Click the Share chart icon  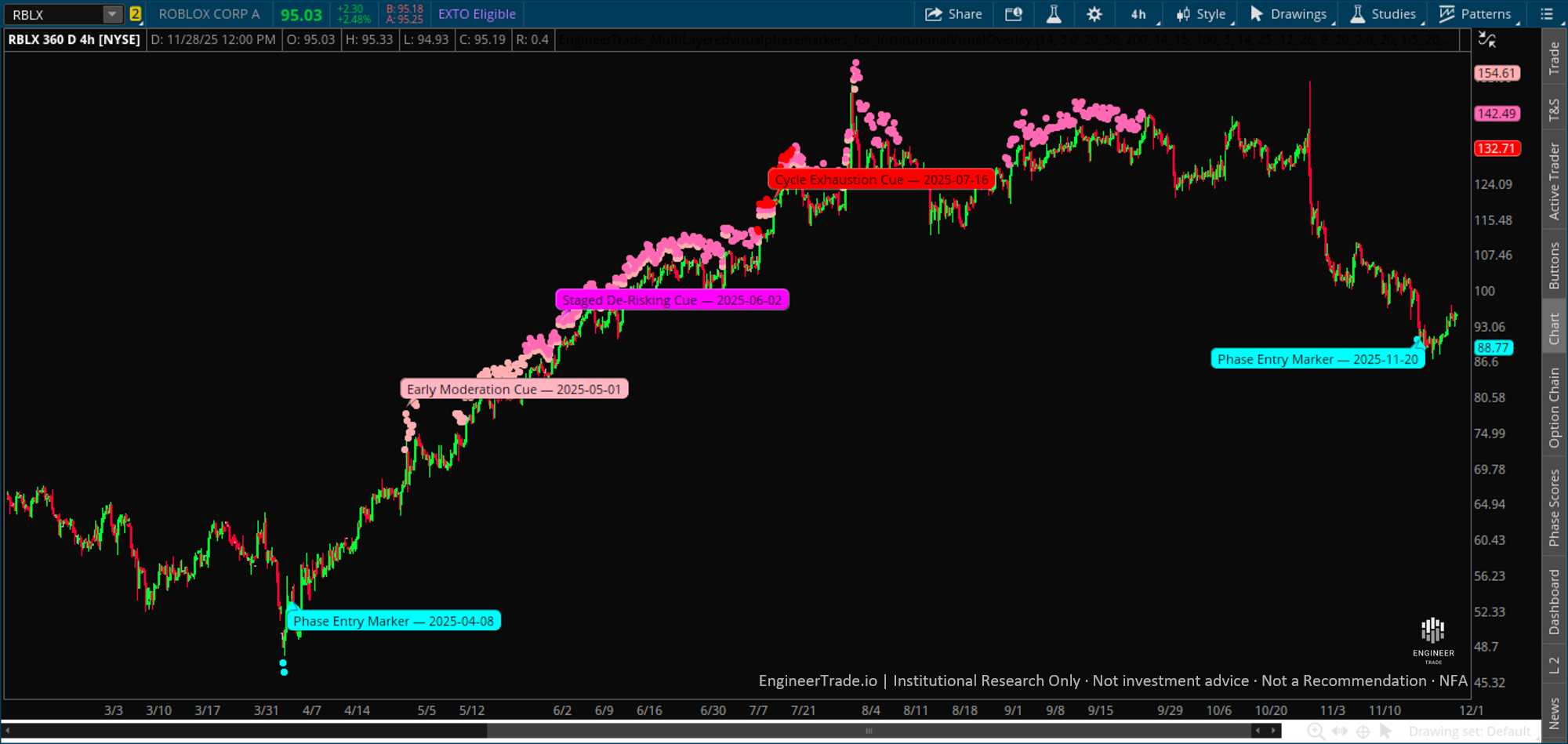(x=953, y=14)
